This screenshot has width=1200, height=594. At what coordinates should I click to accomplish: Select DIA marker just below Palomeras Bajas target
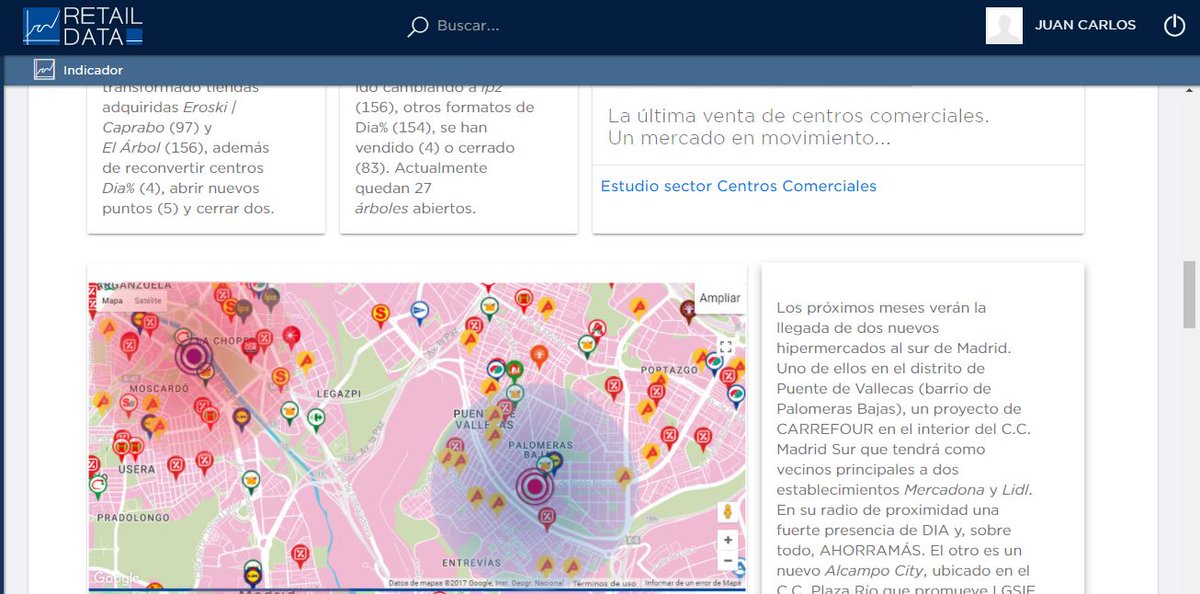[547, 518]
